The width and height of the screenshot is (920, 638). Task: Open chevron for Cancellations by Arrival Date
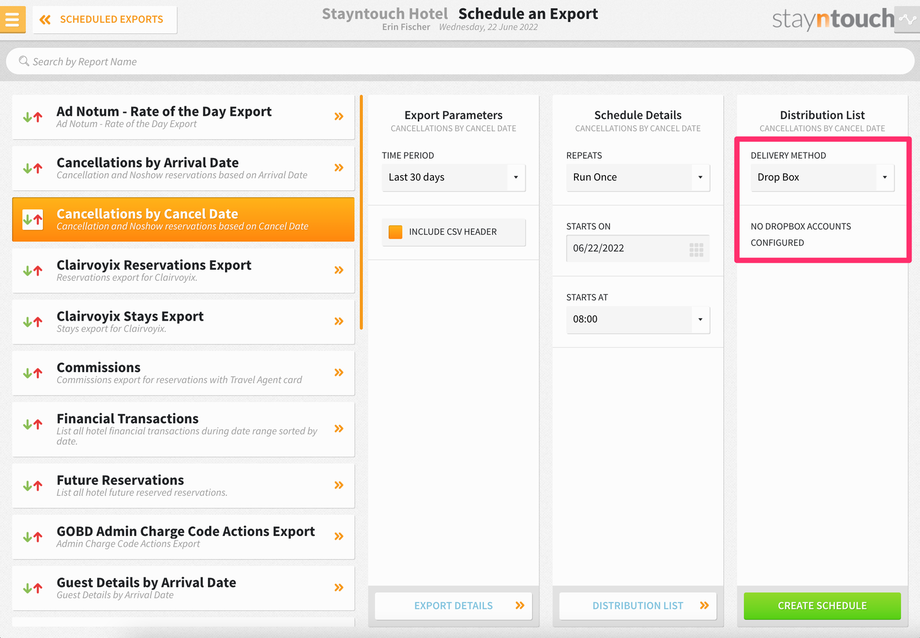tap(339, 168)
